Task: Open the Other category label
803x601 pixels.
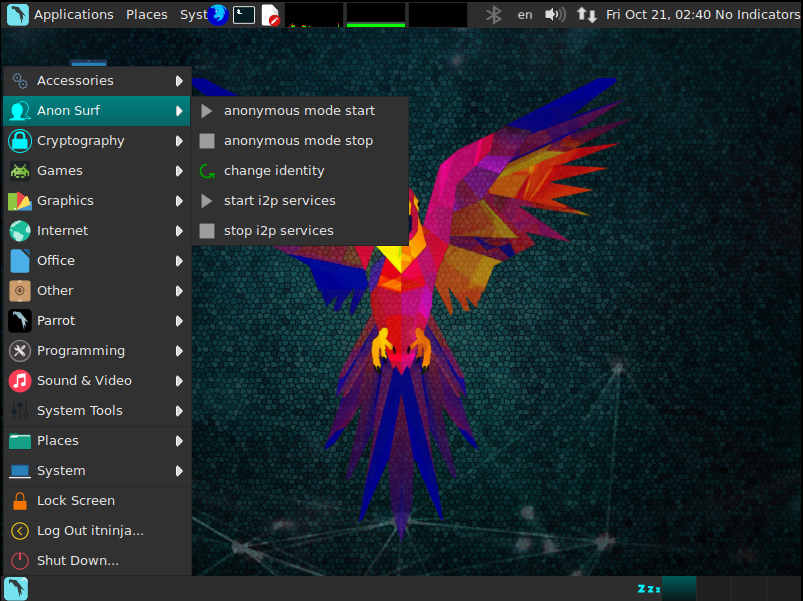Action: pos(55,291)
